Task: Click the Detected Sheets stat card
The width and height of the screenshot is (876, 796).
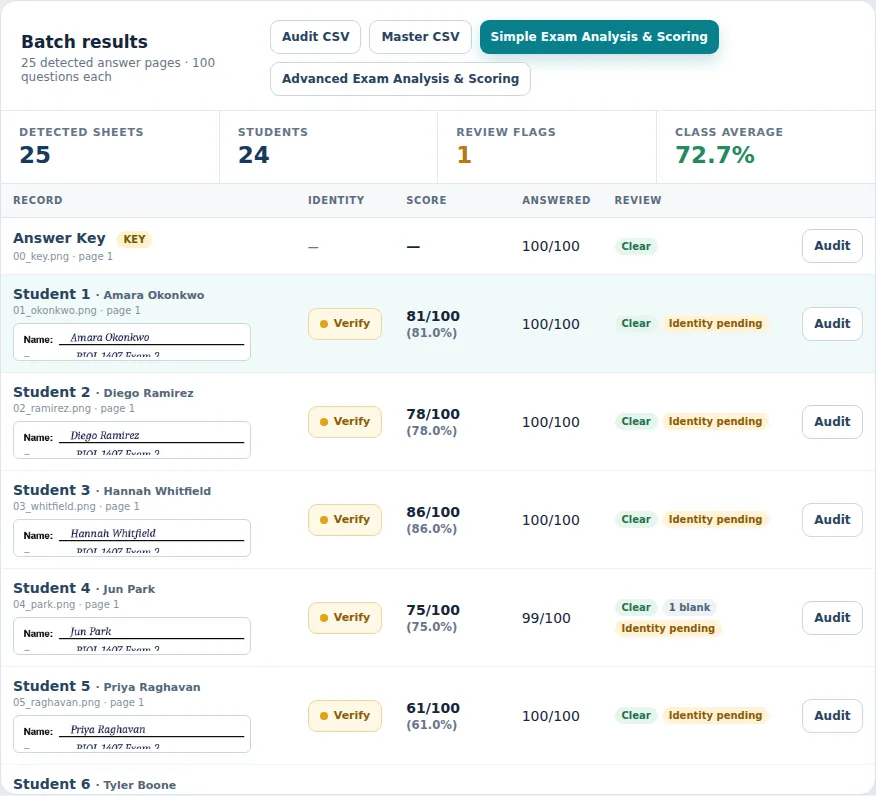Action: (x=110, y=147)
